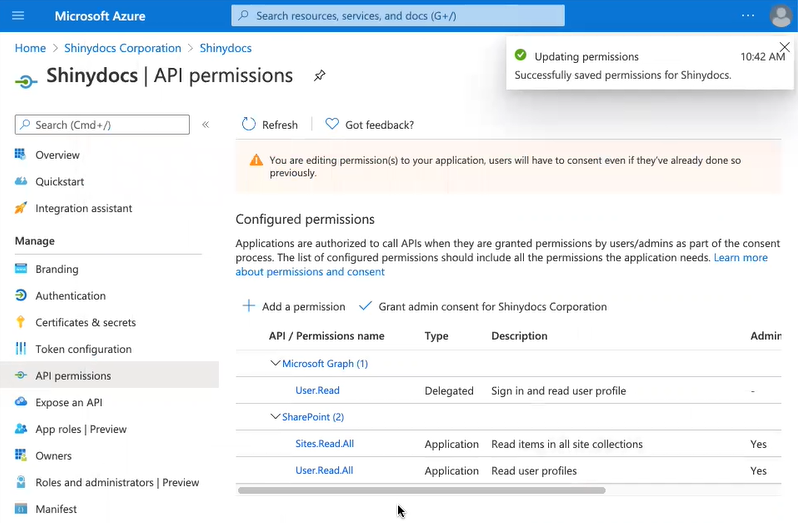
Task: Open Certificates & secrets in sidebar
Action: point(85,323)
